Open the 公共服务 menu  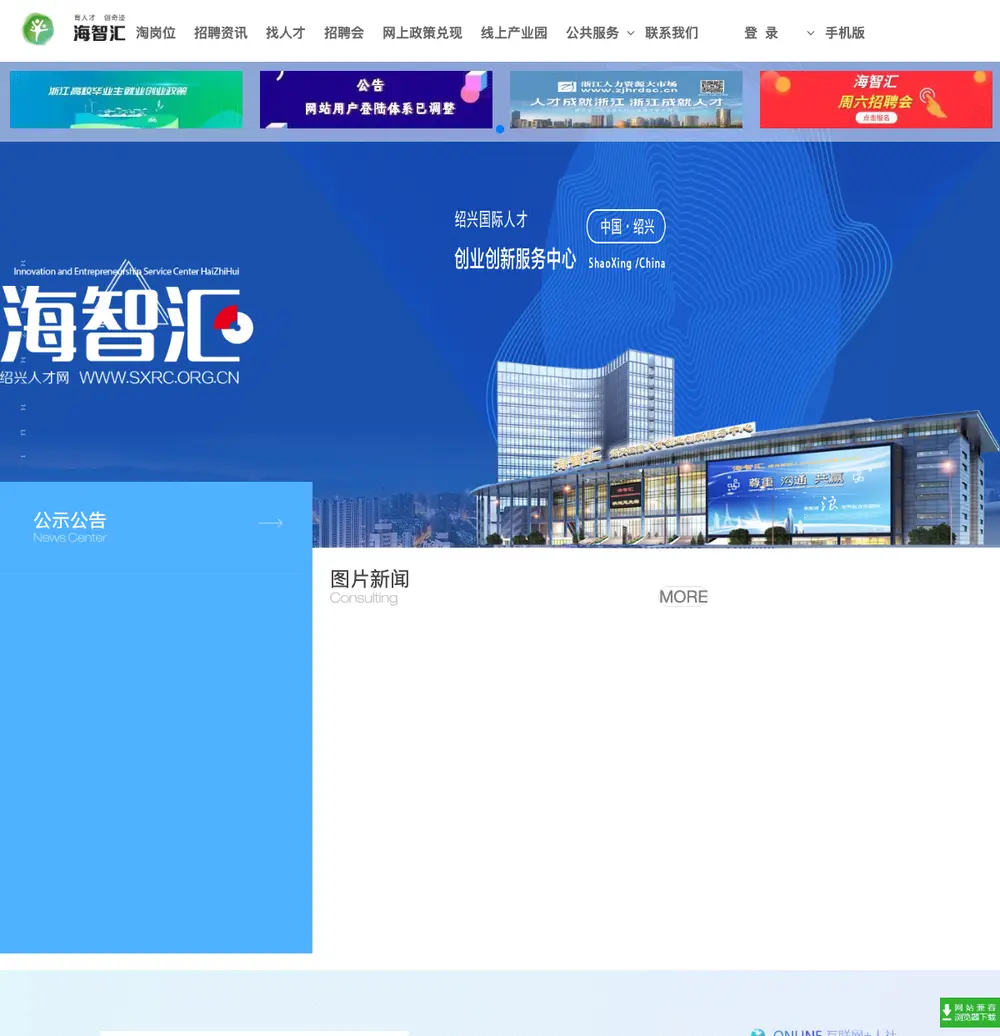(x=592, y=33)
